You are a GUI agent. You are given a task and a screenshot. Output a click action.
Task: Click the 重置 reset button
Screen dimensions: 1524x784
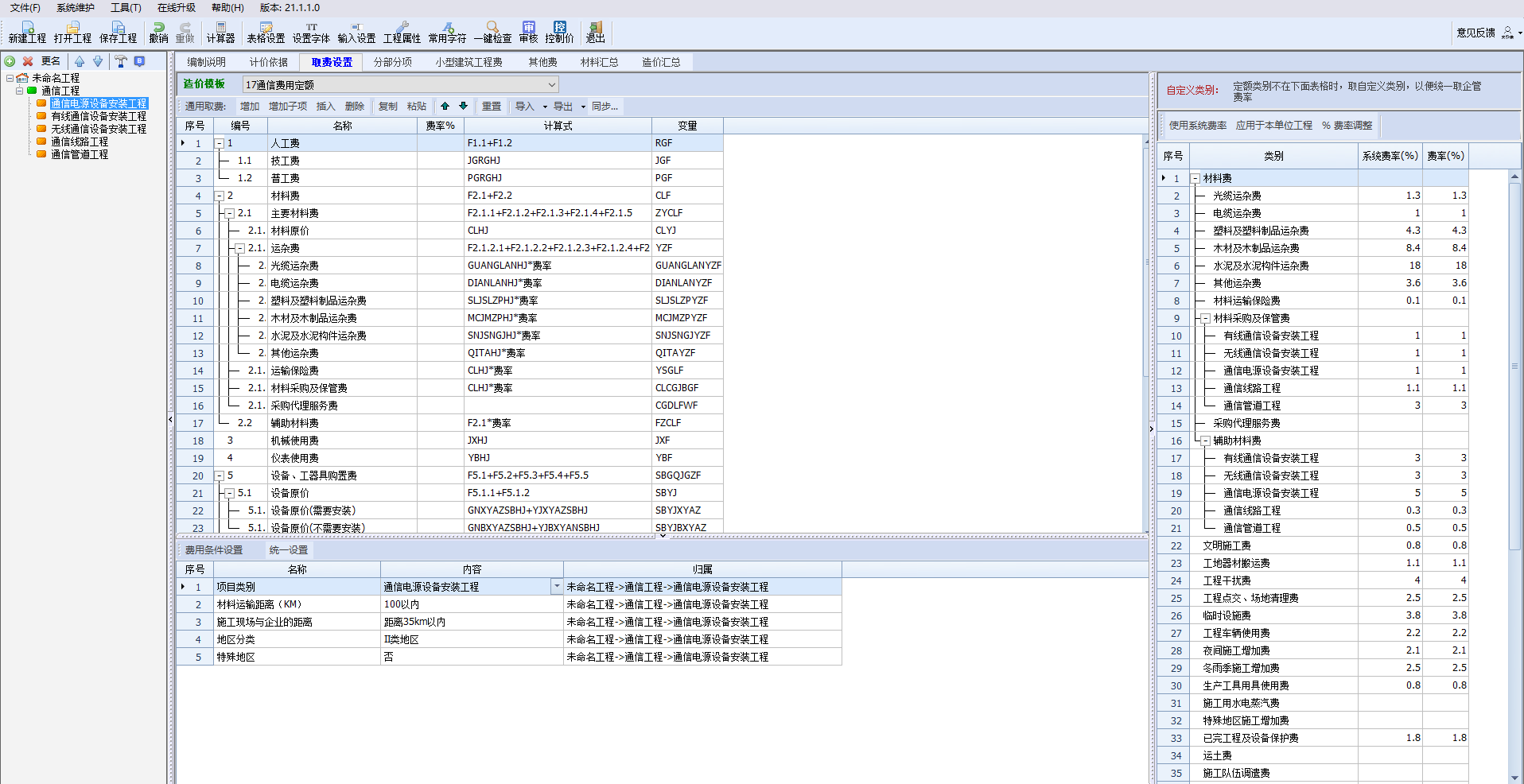pos(492,107)
